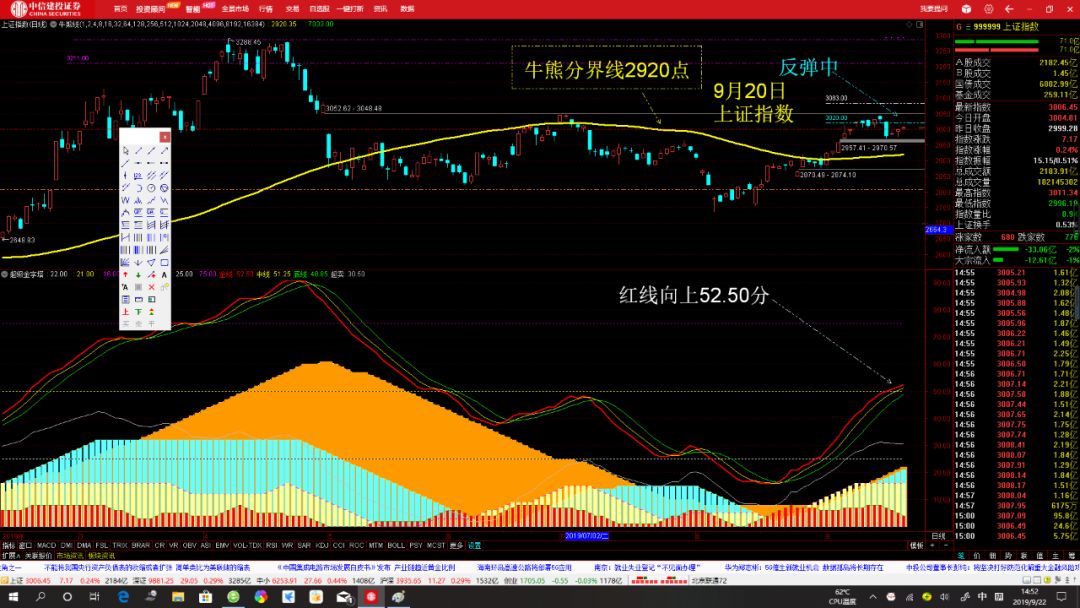Image resolution: width=1080 pixels, height=608 pixels.
Task: Select the arc drawing tool in palette
Action: 138,188
